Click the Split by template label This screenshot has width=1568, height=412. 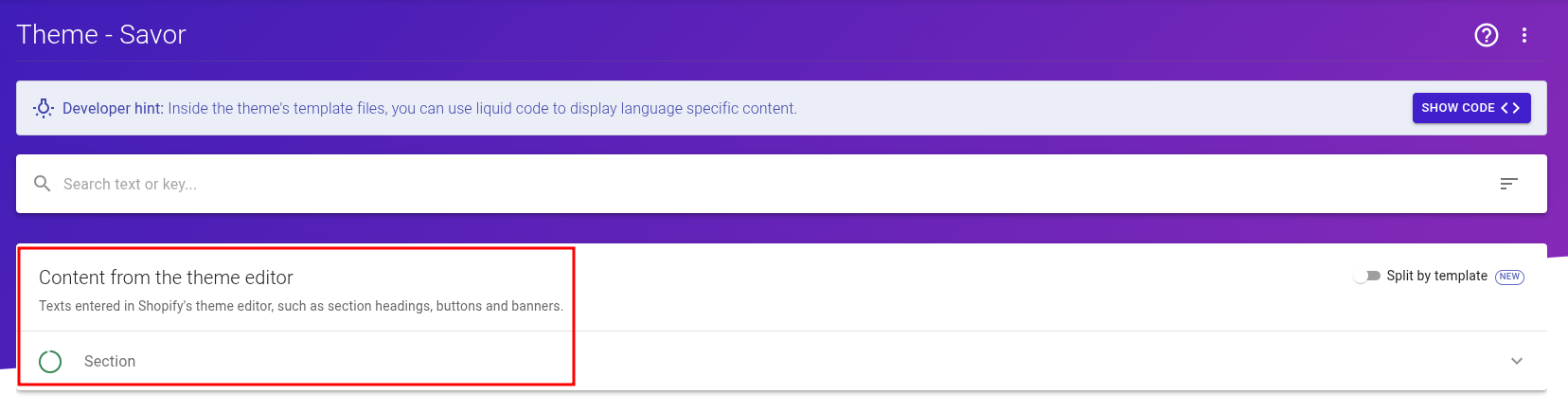point(1436,276)
